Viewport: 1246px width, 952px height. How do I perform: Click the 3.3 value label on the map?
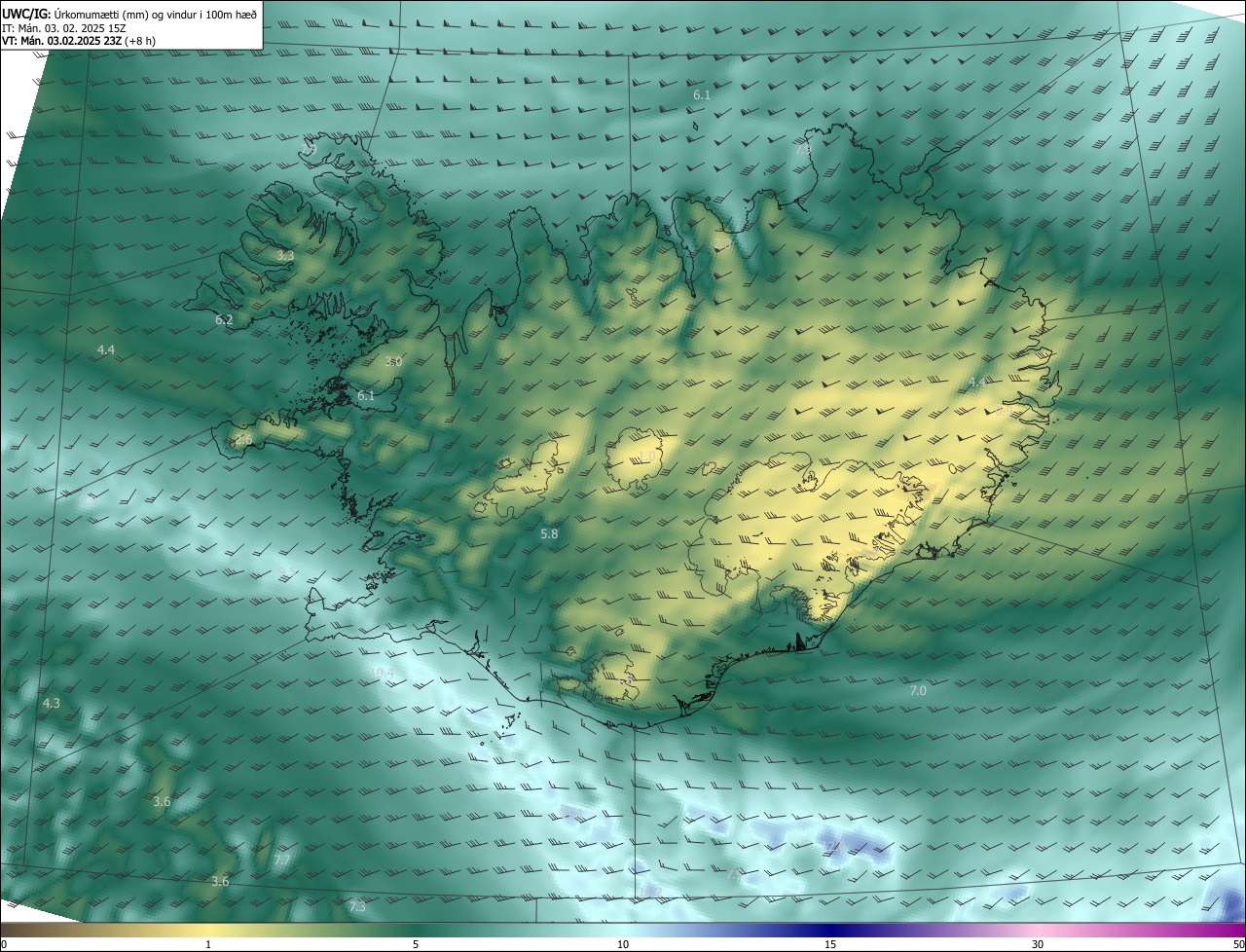[285, 256]
